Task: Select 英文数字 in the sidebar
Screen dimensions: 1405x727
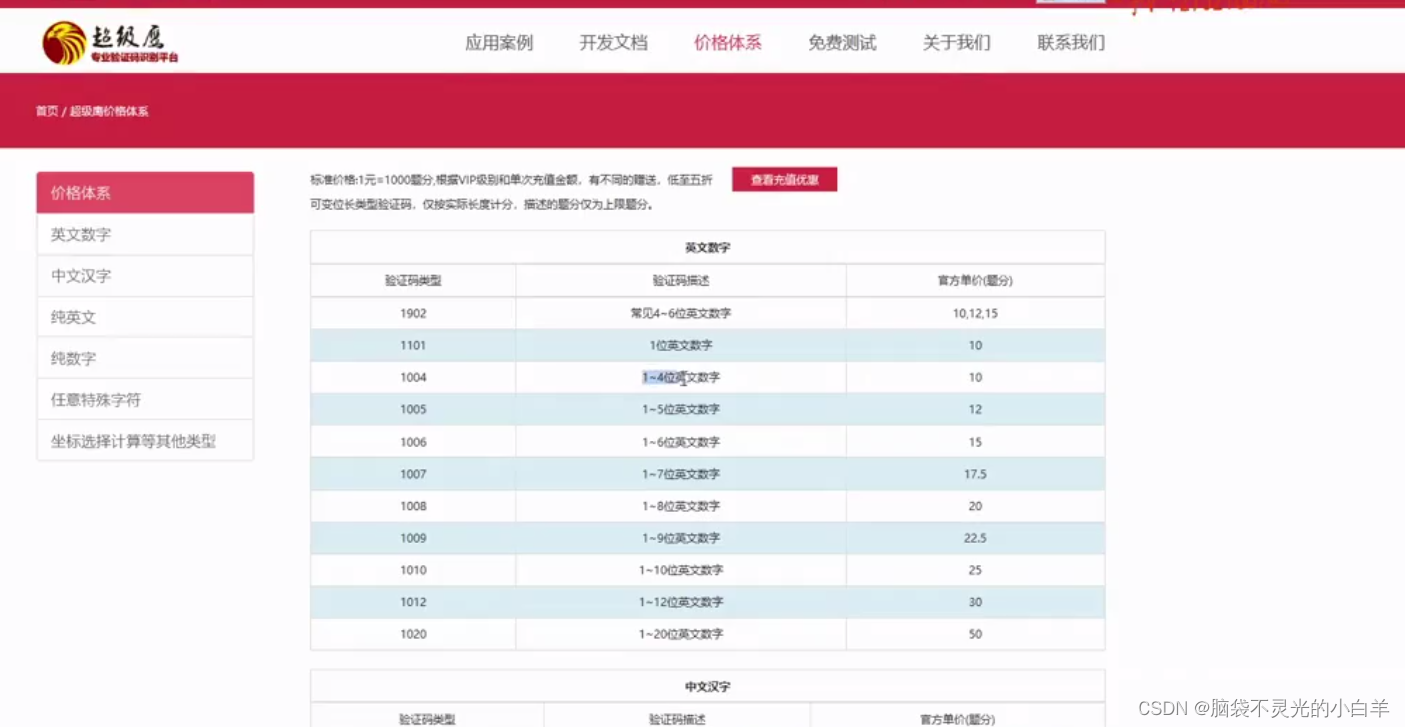Action: pyautogui.click(x=145, y=234)
